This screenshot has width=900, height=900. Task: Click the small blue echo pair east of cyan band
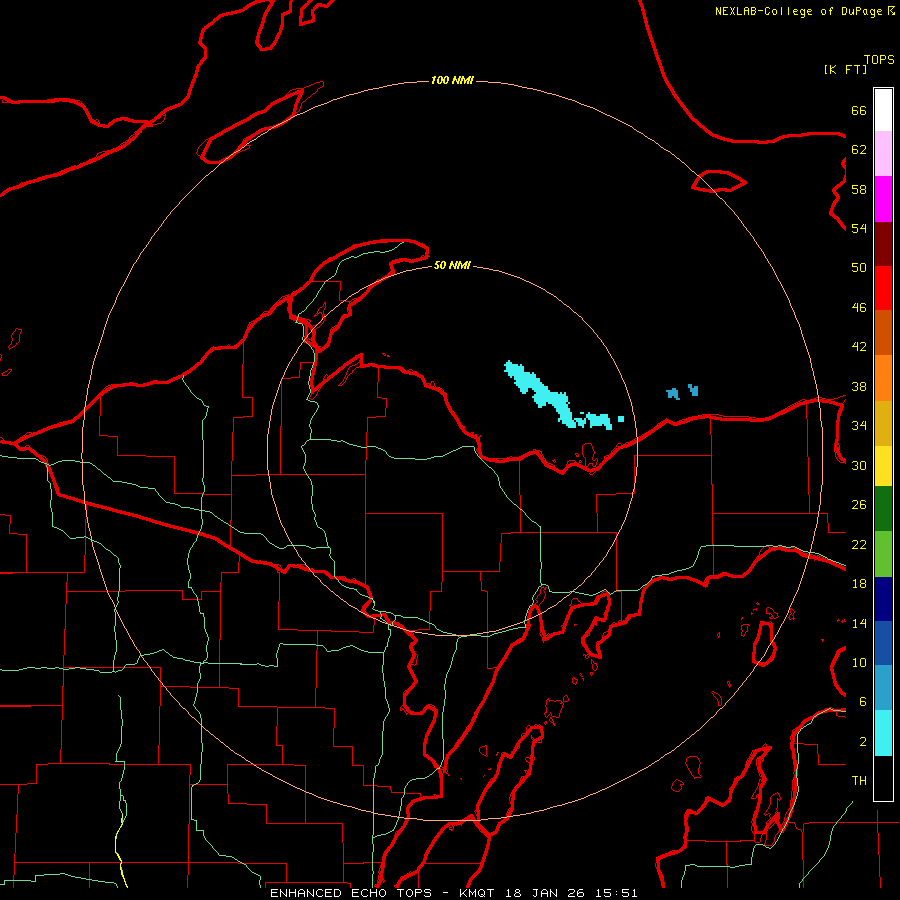682,392
